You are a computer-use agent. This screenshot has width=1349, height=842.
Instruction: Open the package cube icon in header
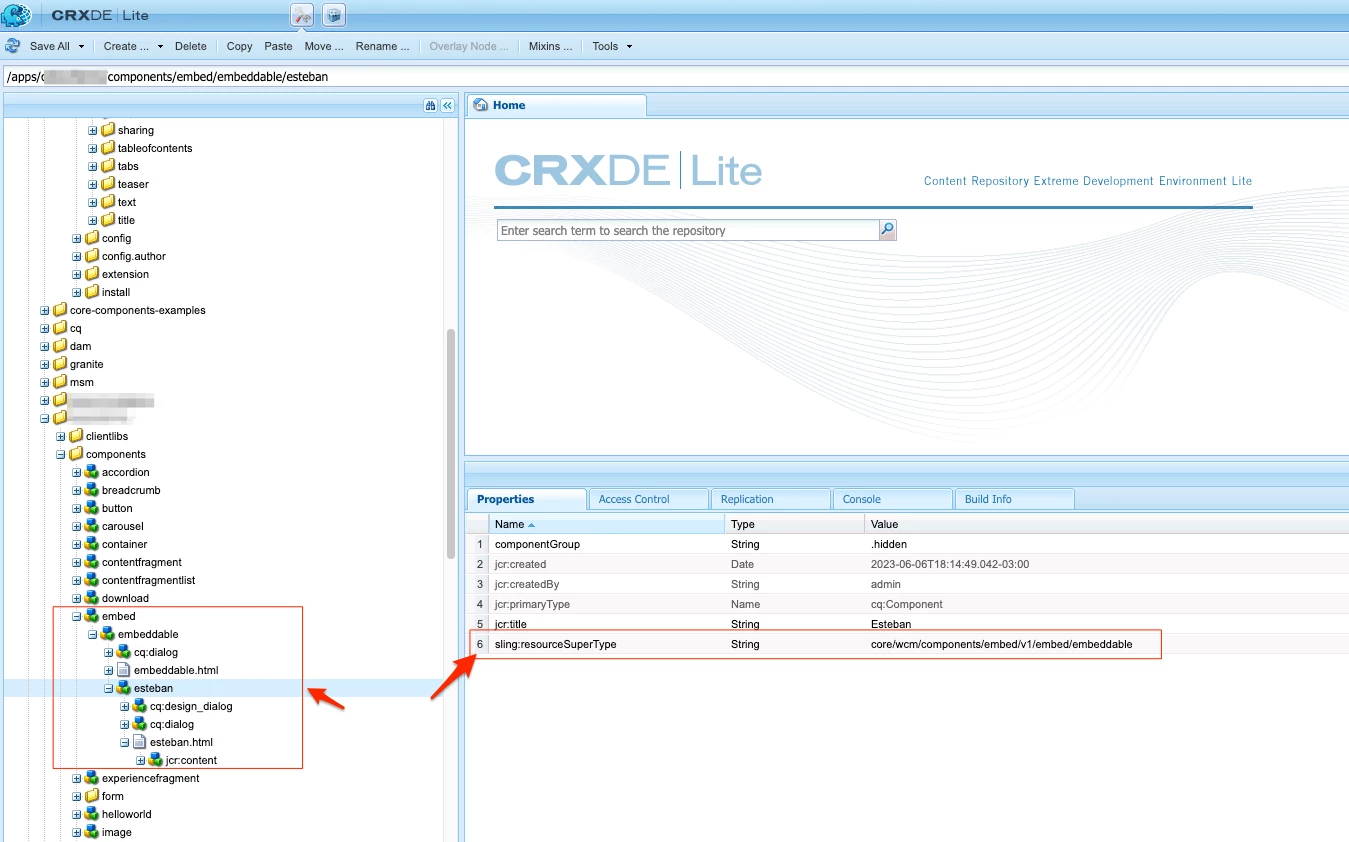(334, 14)
